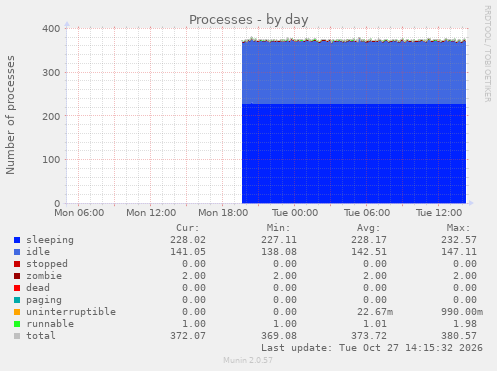Click the 'Max:' column header
497x371 pixels.
point(458,228)
